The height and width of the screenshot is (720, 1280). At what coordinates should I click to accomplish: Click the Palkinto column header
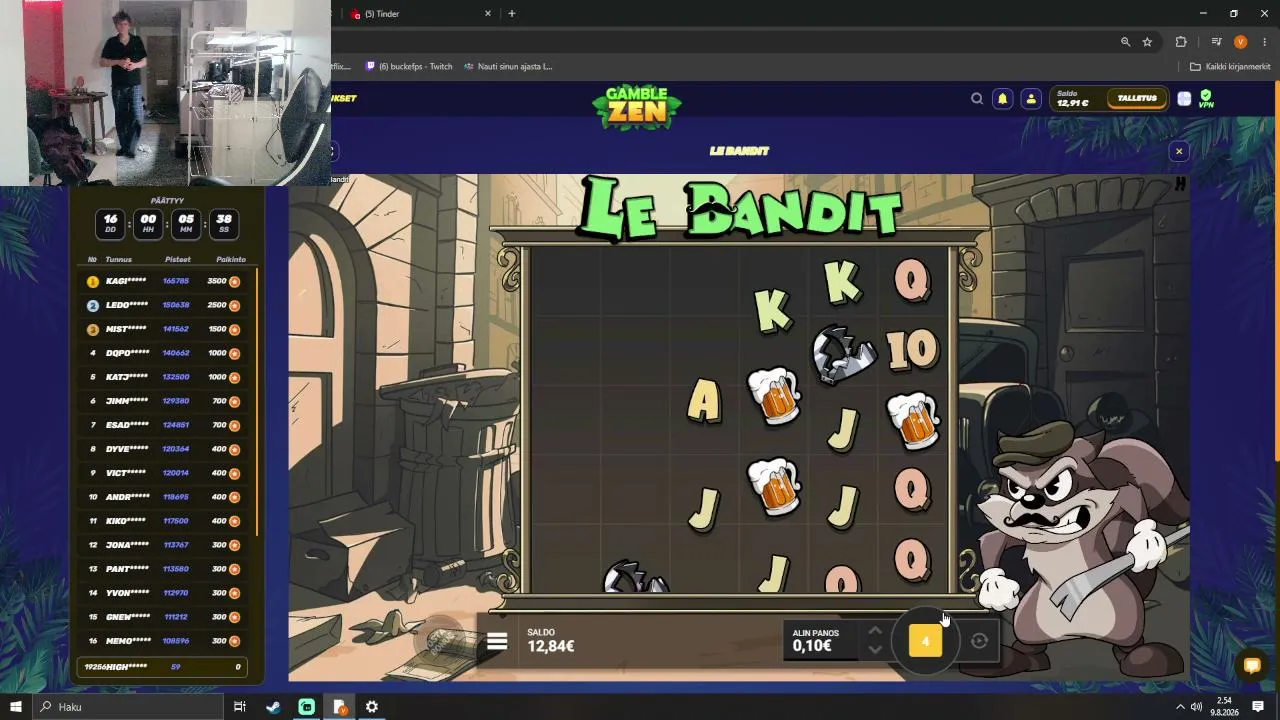(x=231, y=259)
